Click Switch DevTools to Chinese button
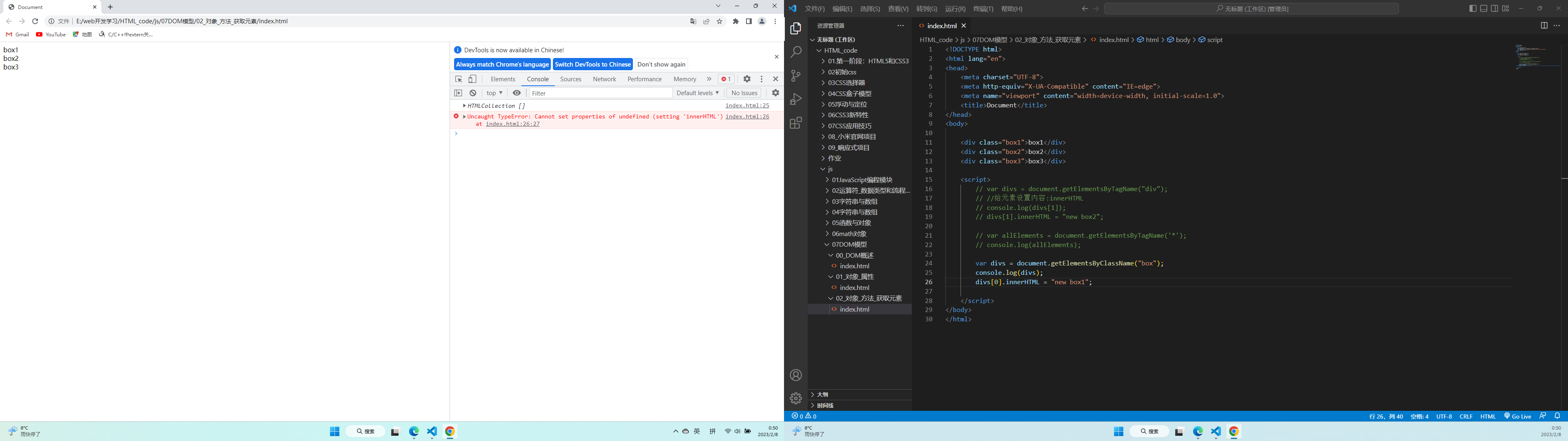This screenshot has height=441, width=1568. (x=593, y=65)
